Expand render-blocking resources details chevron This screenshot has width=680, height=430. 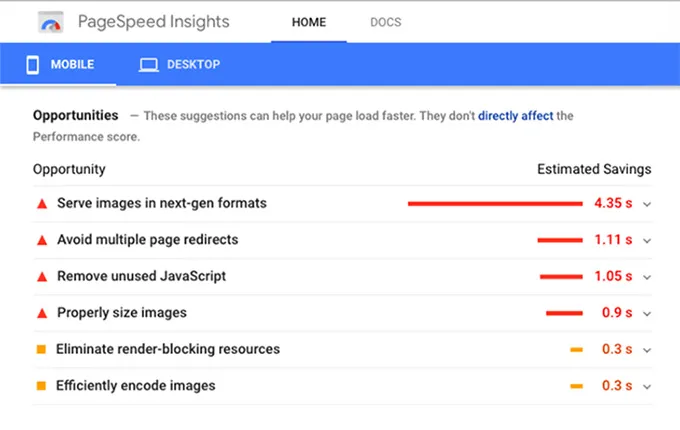[647, 350]
